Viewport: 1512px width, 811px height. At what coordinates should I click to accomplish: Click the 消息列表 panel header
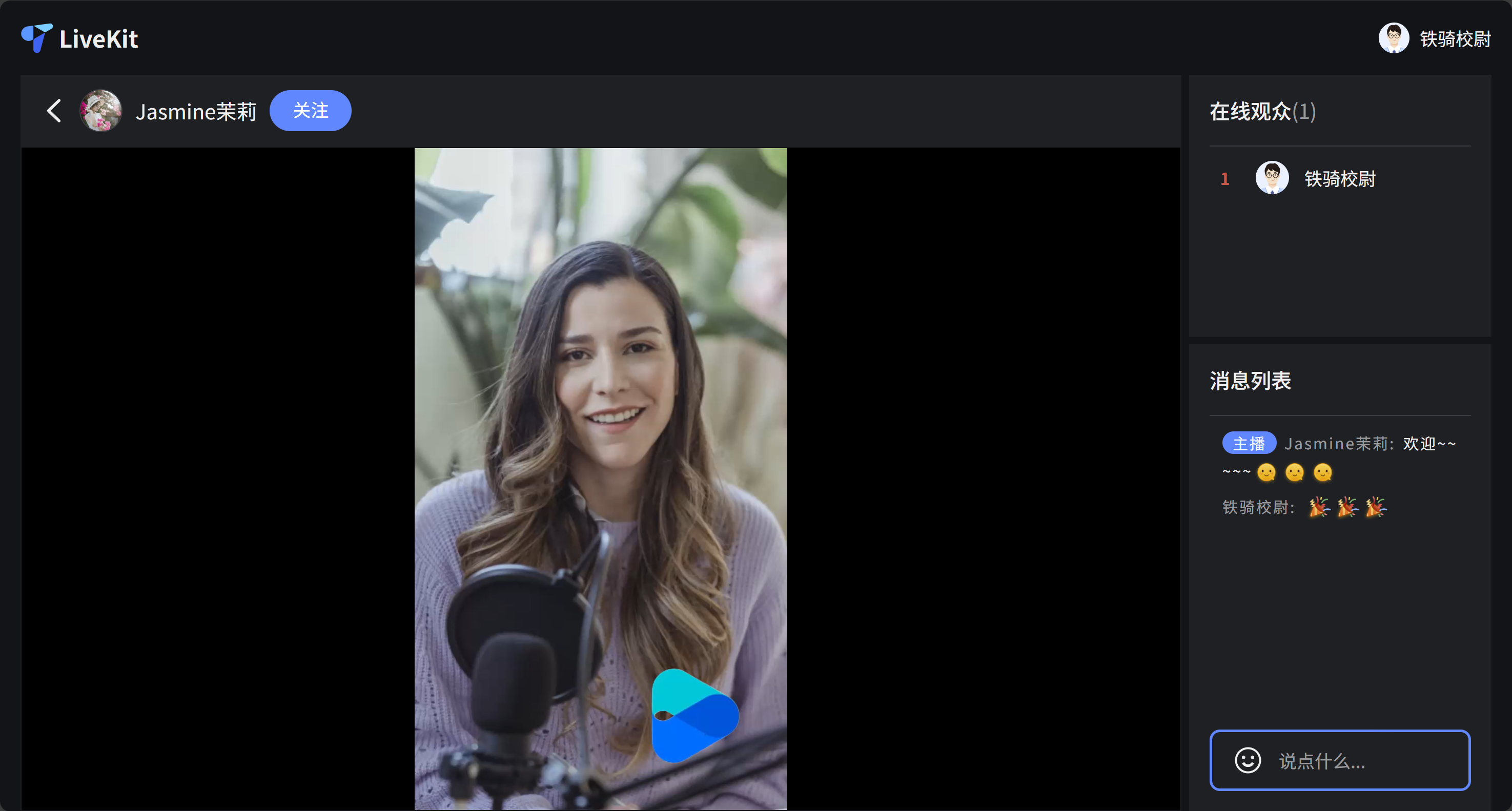(x=1250, y=381)
